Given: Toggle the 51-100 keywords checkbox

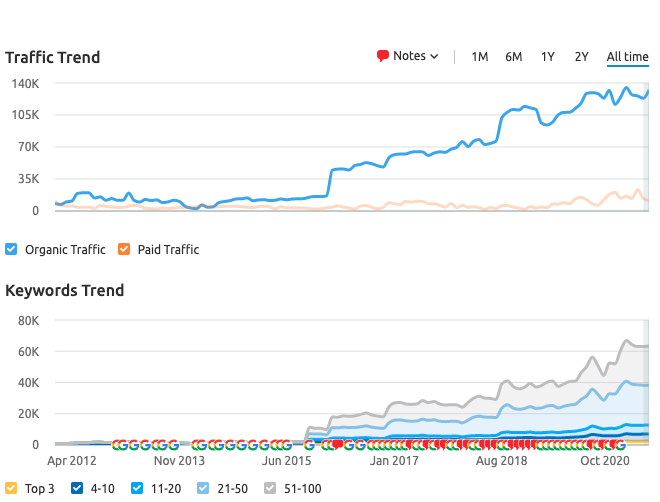Looking at the screenshot, I should pos(270,488).
